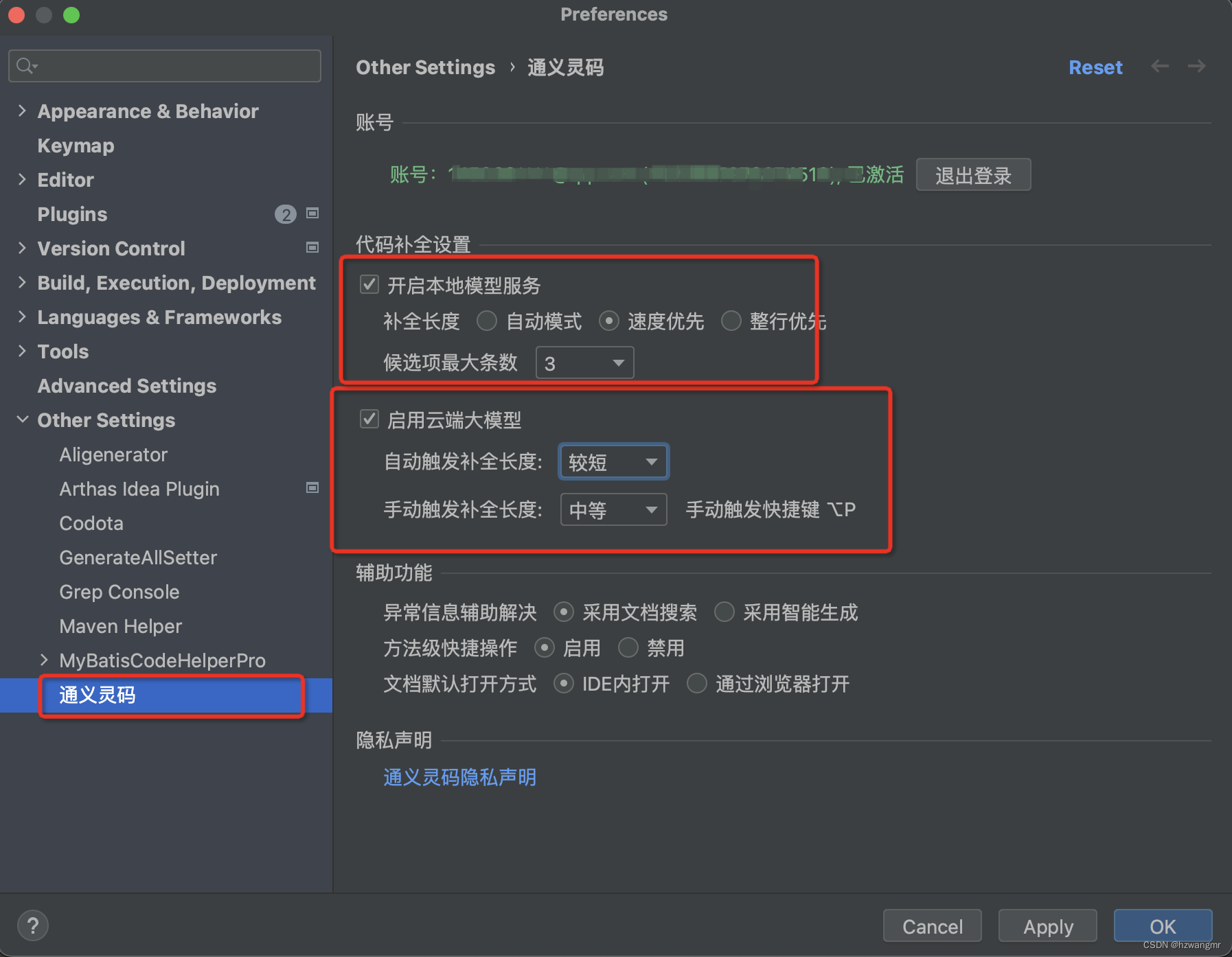Collapse the Other Settings section
The height and width of the screenshot is (957, 1232).
click(22, 419)
